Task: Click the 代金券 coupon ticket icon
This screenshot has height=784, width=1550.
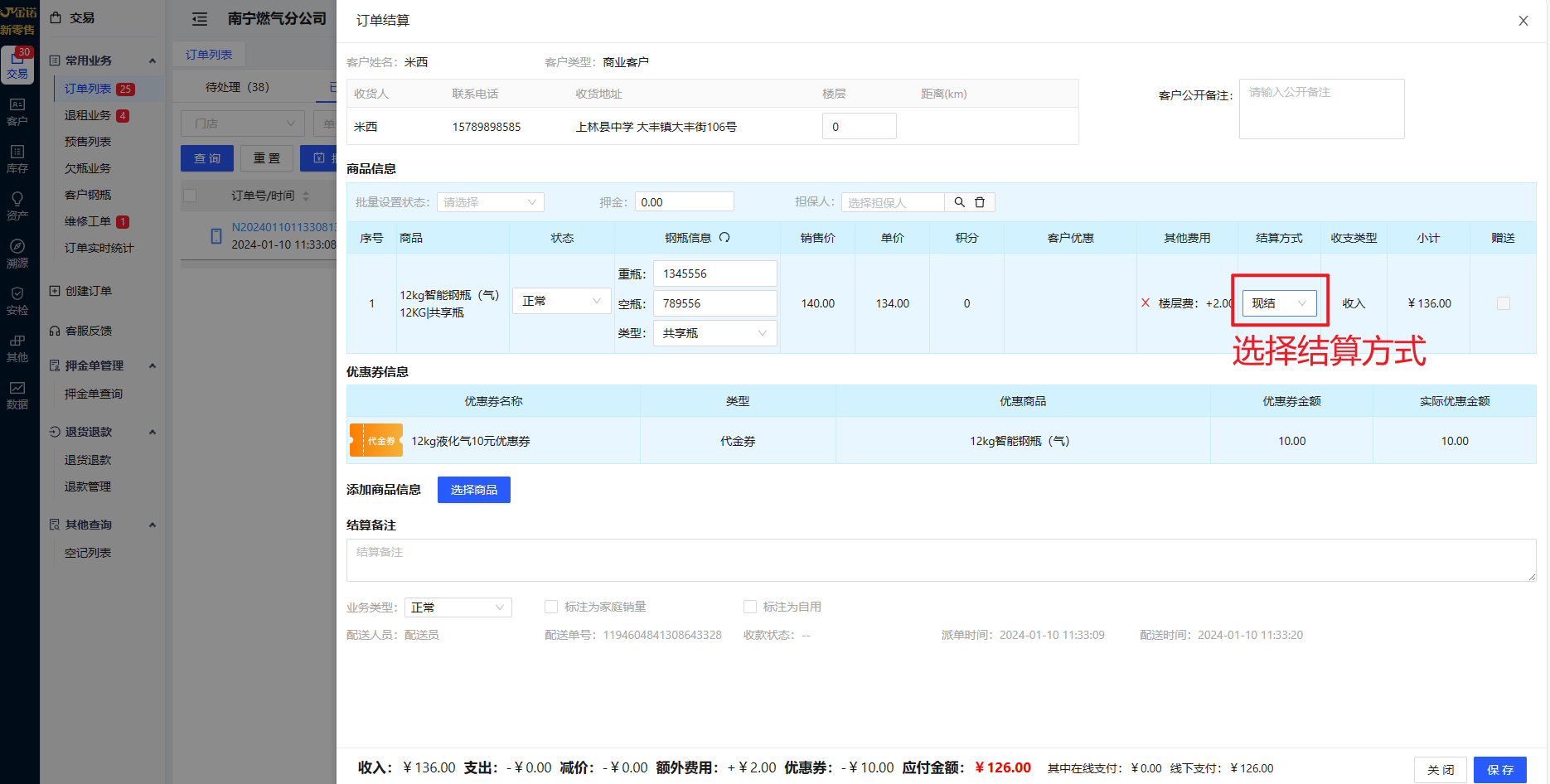Action: click(x=376, y=441)
